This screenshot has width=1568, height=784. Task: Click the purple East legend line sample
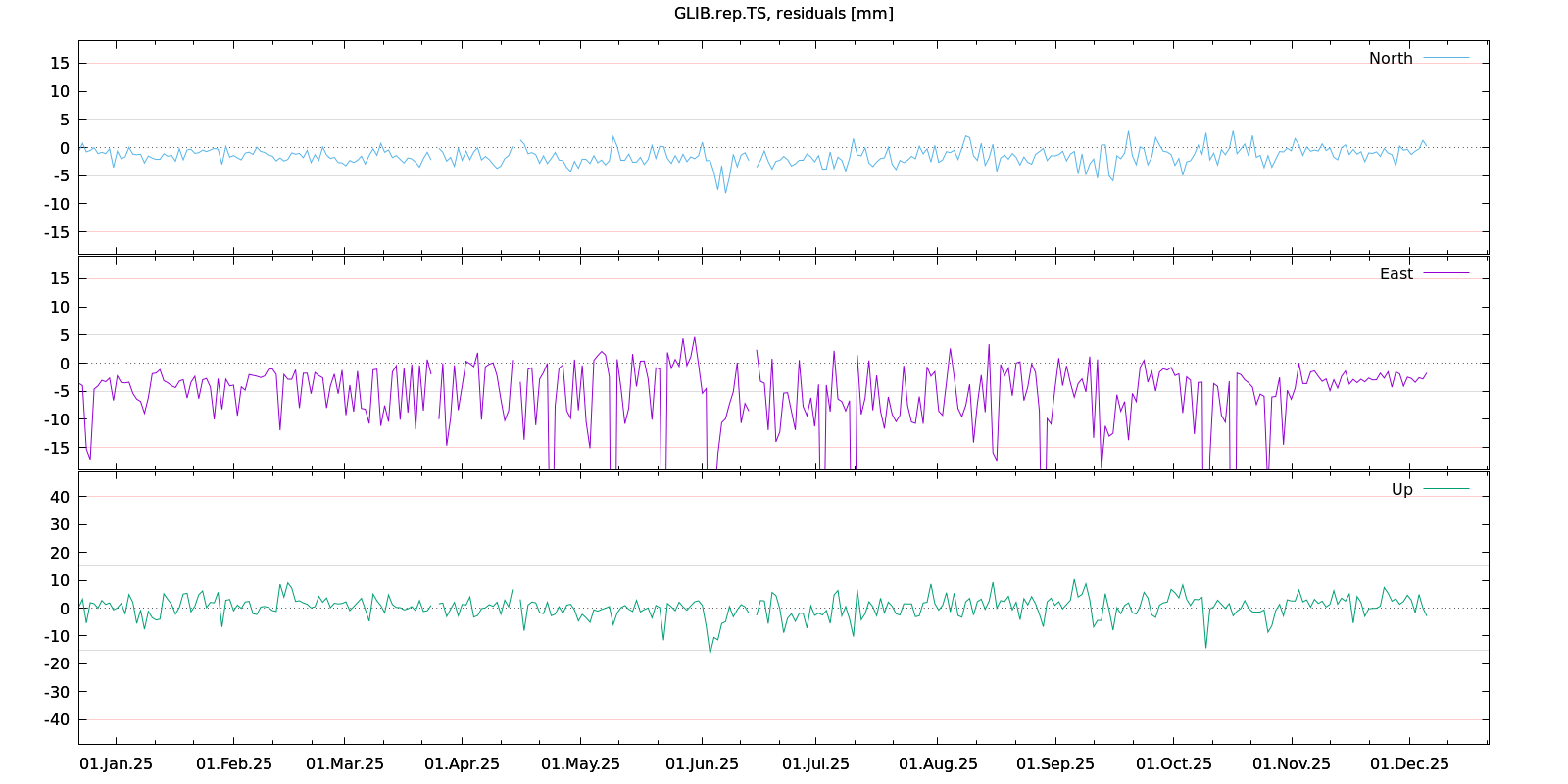pos(1445,273)
